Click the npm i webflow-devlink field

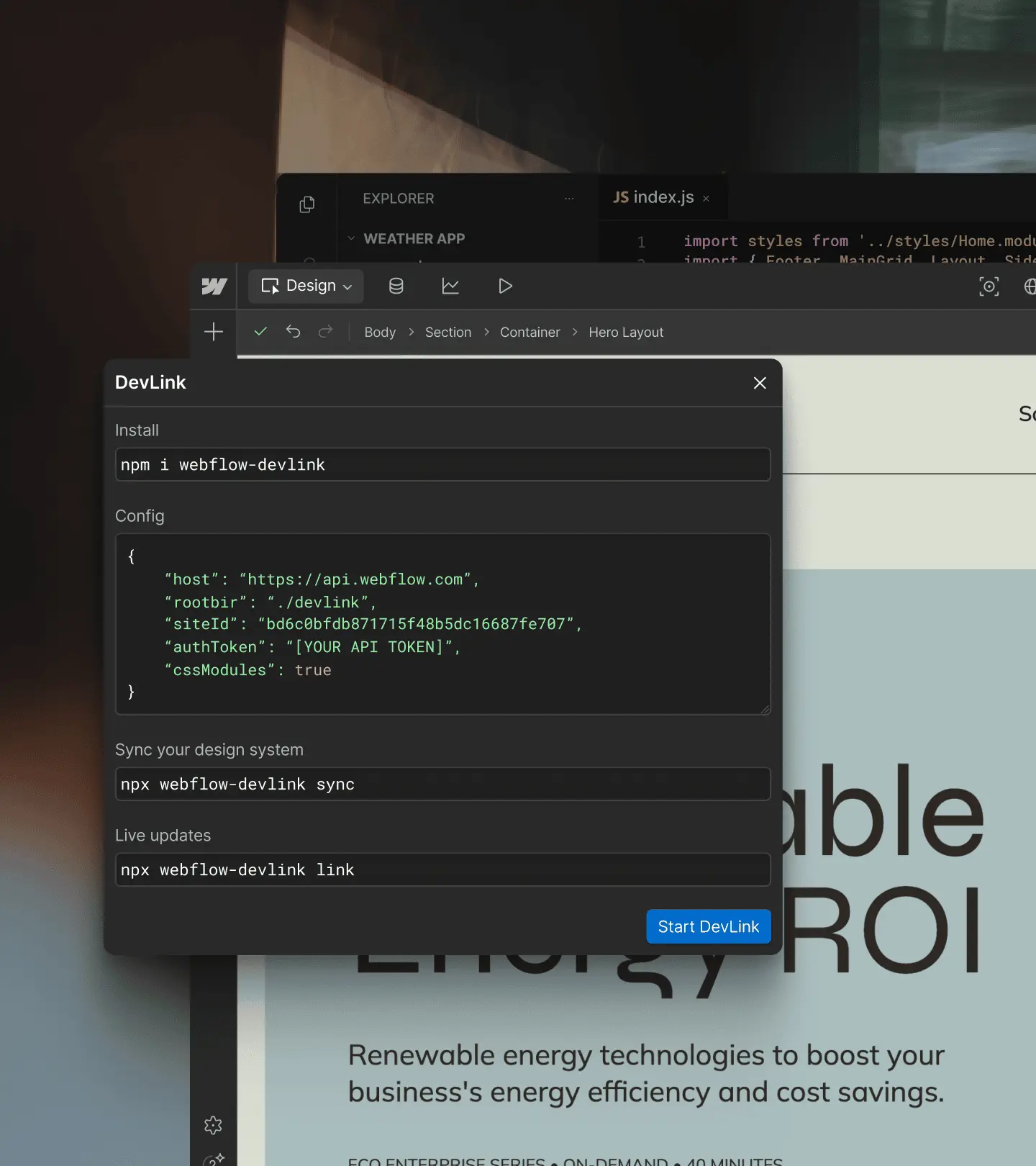pyautogui.click(x=442, y=465)
